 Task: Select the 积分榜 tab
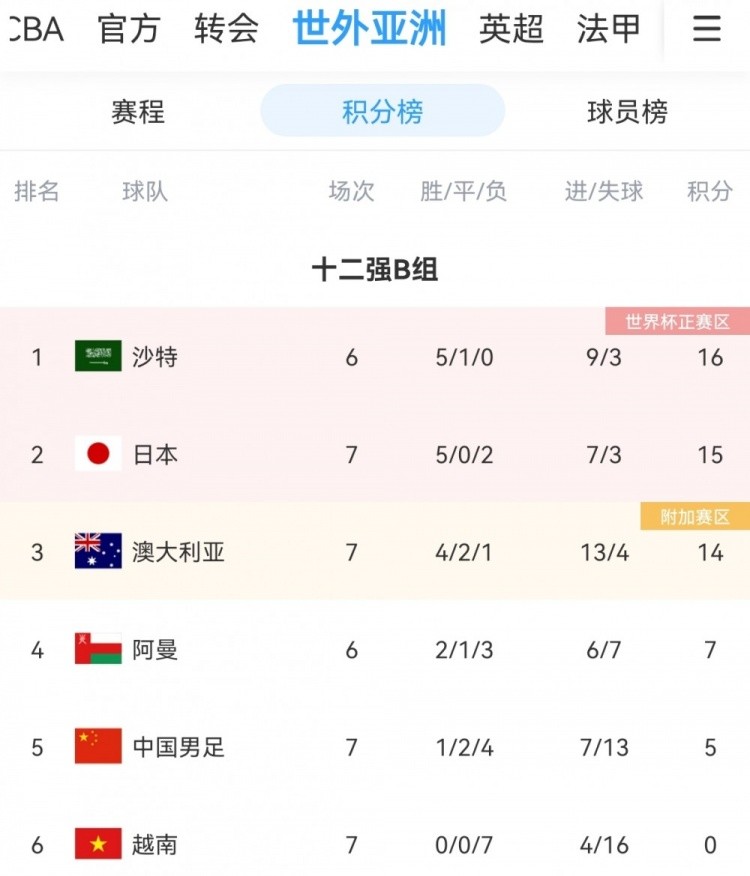pyautogui.click(x=383, y=111)
